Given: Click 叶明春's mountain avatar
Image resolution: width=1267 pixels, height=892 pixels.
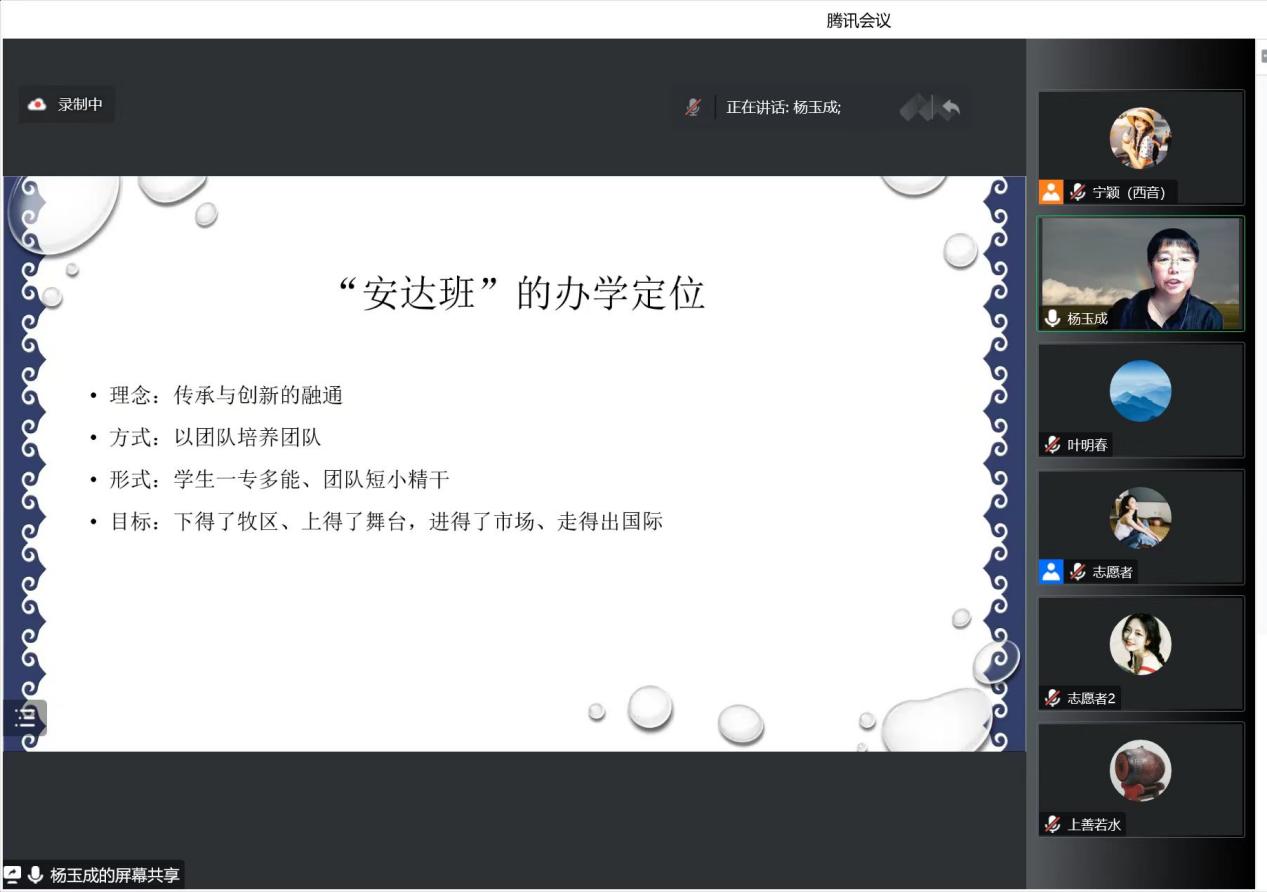Looking at the screenshot, I should (1140, 391).
